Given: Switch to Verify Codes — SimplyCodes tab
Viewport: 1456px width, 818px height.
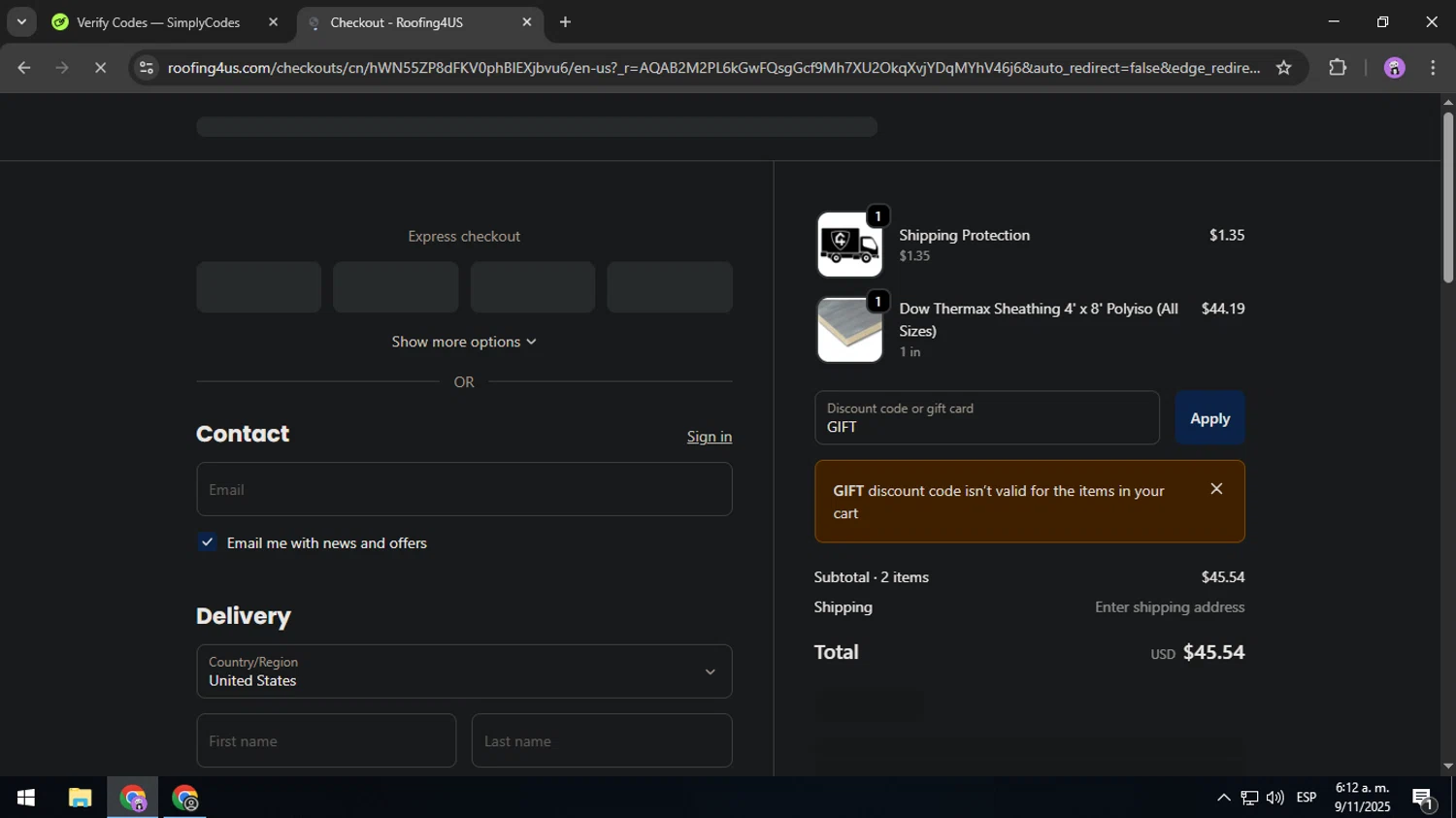Looking at the screenshot, I should coord(157,22).
